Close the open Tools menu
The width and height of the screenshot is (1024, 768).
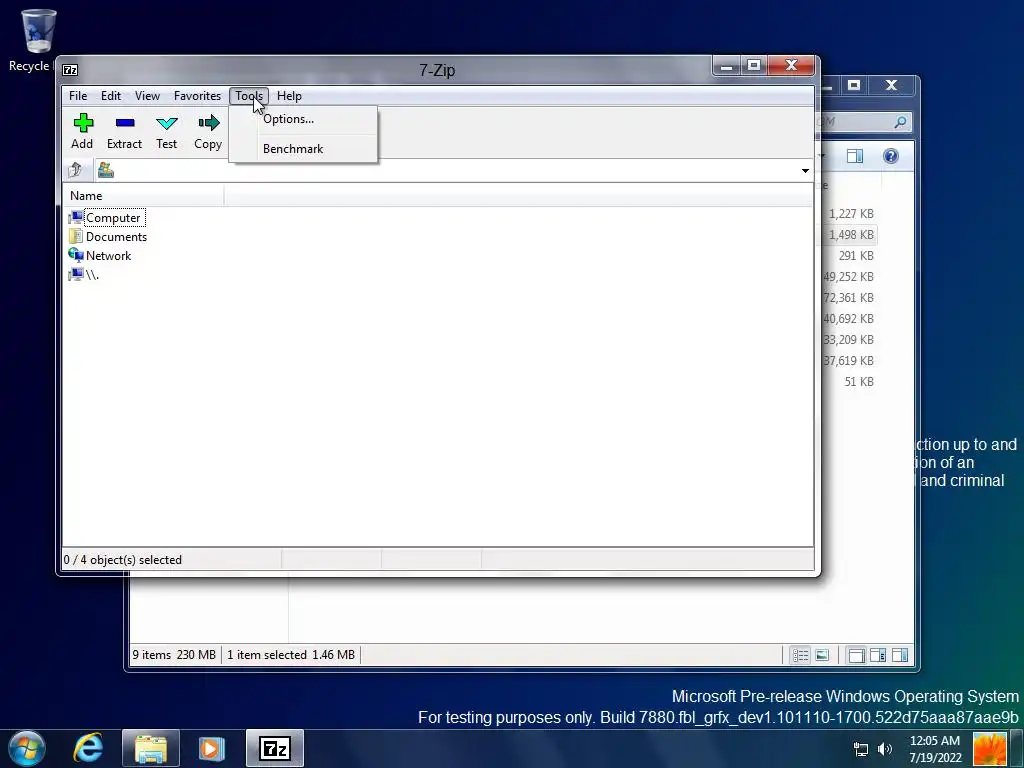pos(249,96)
